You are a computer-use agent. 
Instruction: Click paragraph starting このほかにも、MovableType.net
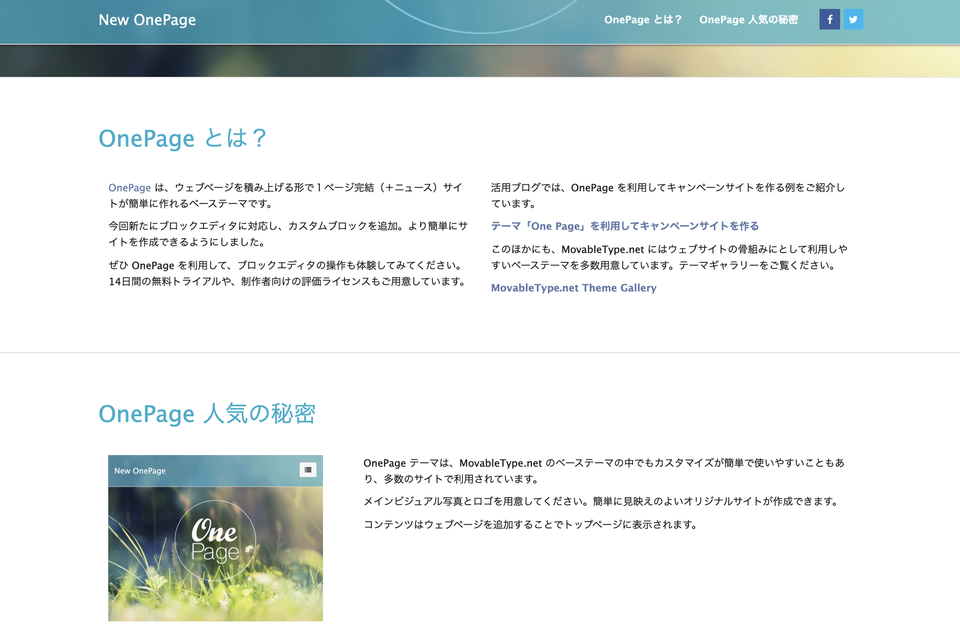coord(669,257)
